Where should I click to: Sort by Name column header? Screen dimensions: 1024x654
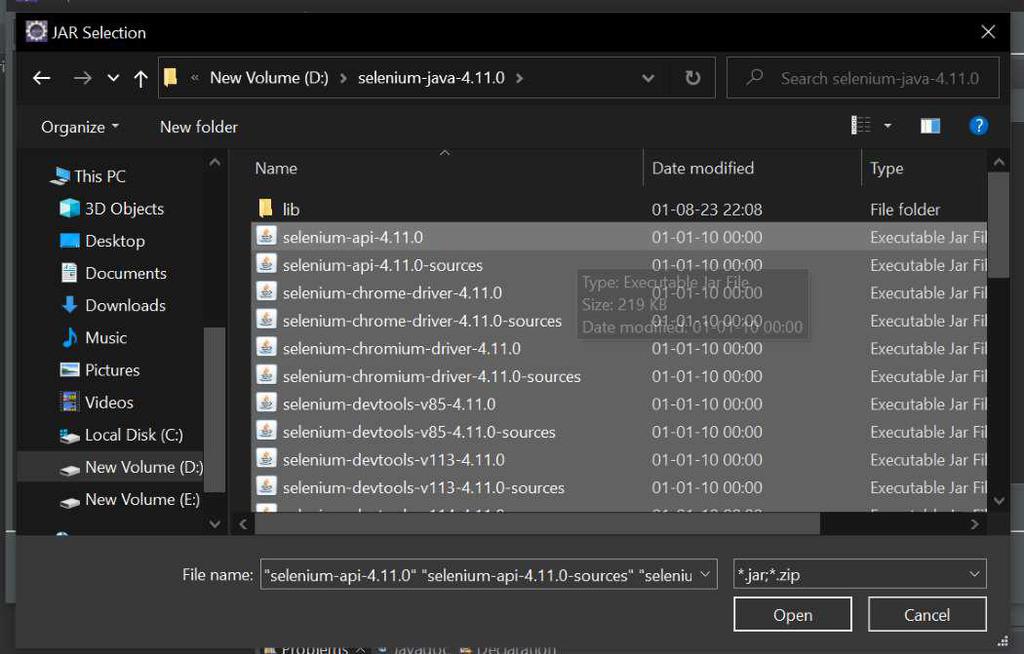tap(276, 169)
